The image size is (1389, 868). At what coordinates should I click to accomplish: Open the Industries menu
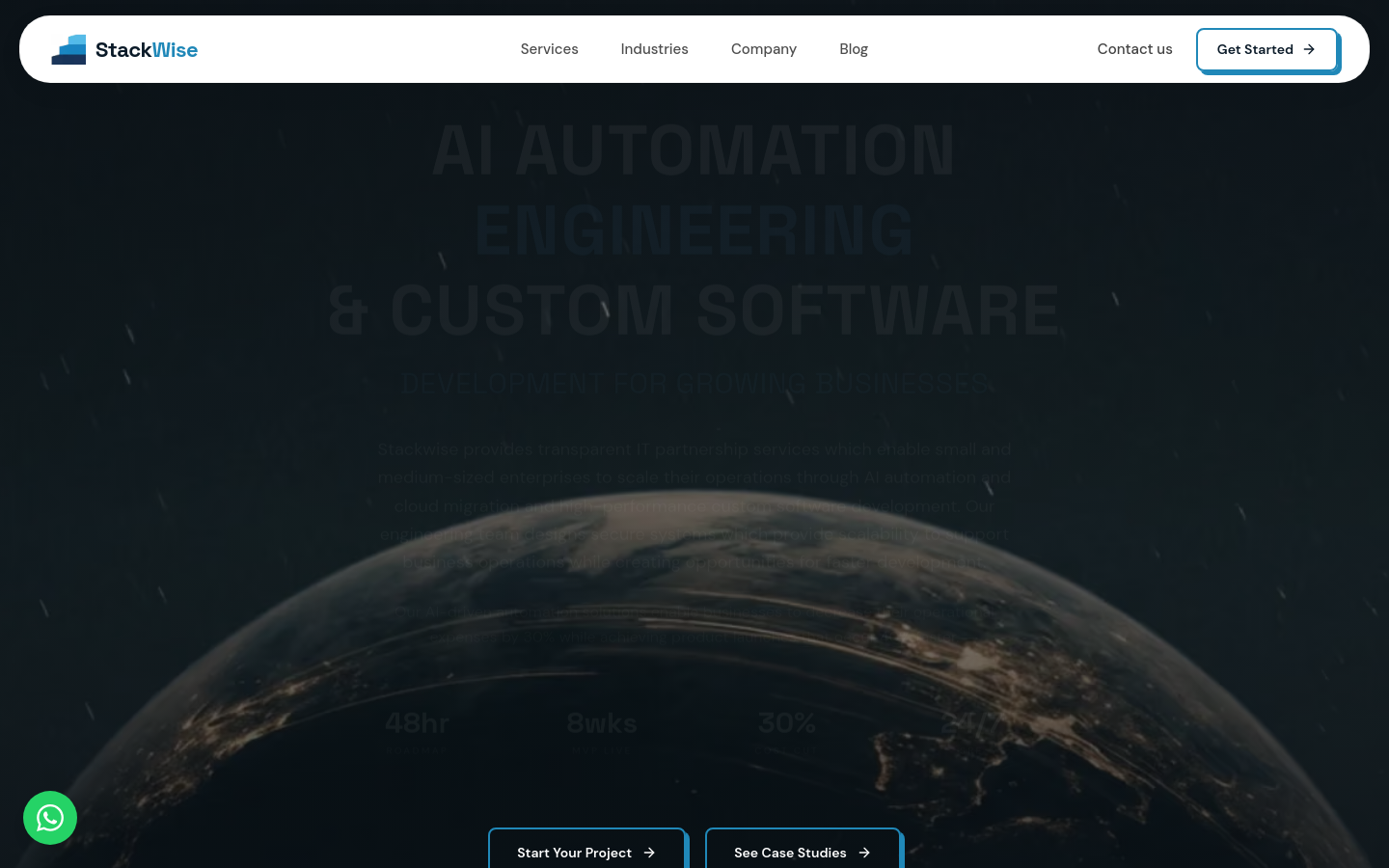[x=654, y=49]
